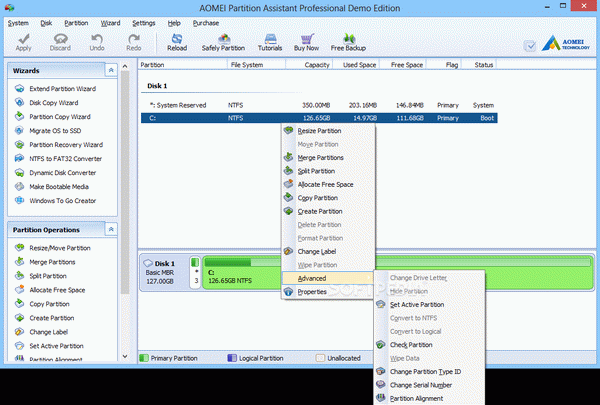
Task: Launch Free Backup from the toolbar
Action: tap(348, 42)
